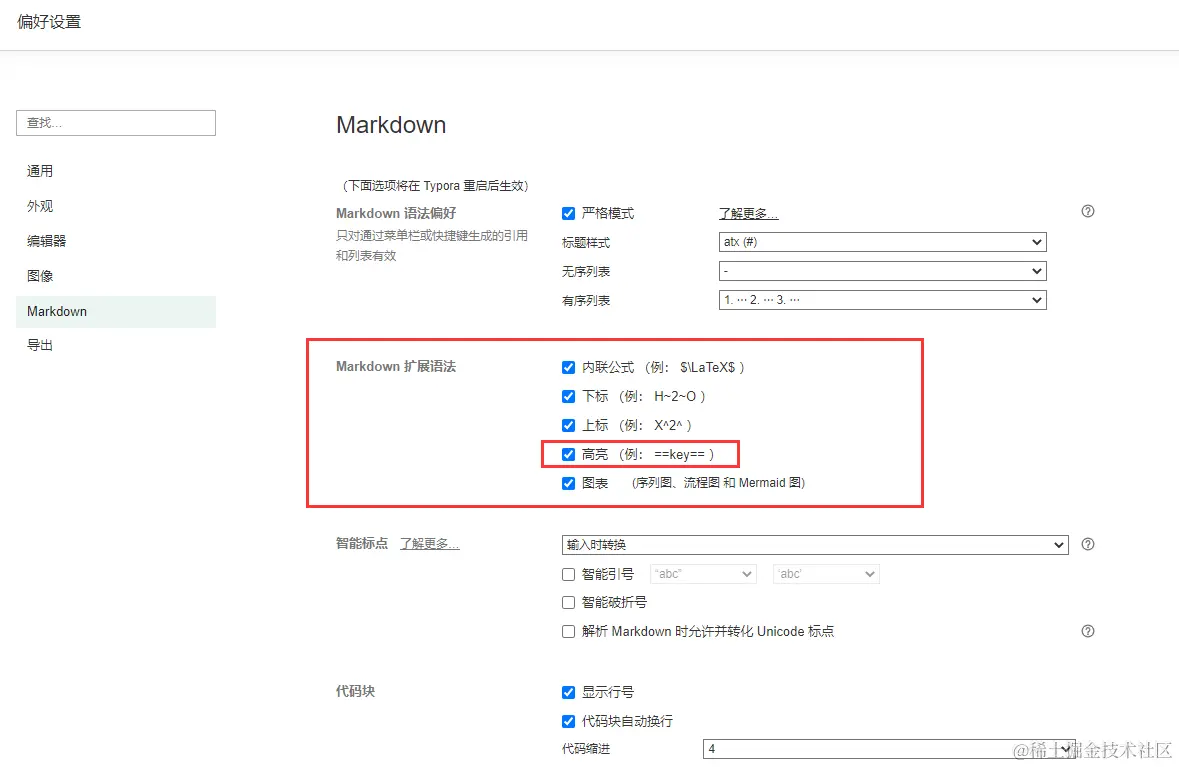1179x767 pixels.
Task: Uncheck 显示行号 in 代码块 section
Action: tap(568, 693)
